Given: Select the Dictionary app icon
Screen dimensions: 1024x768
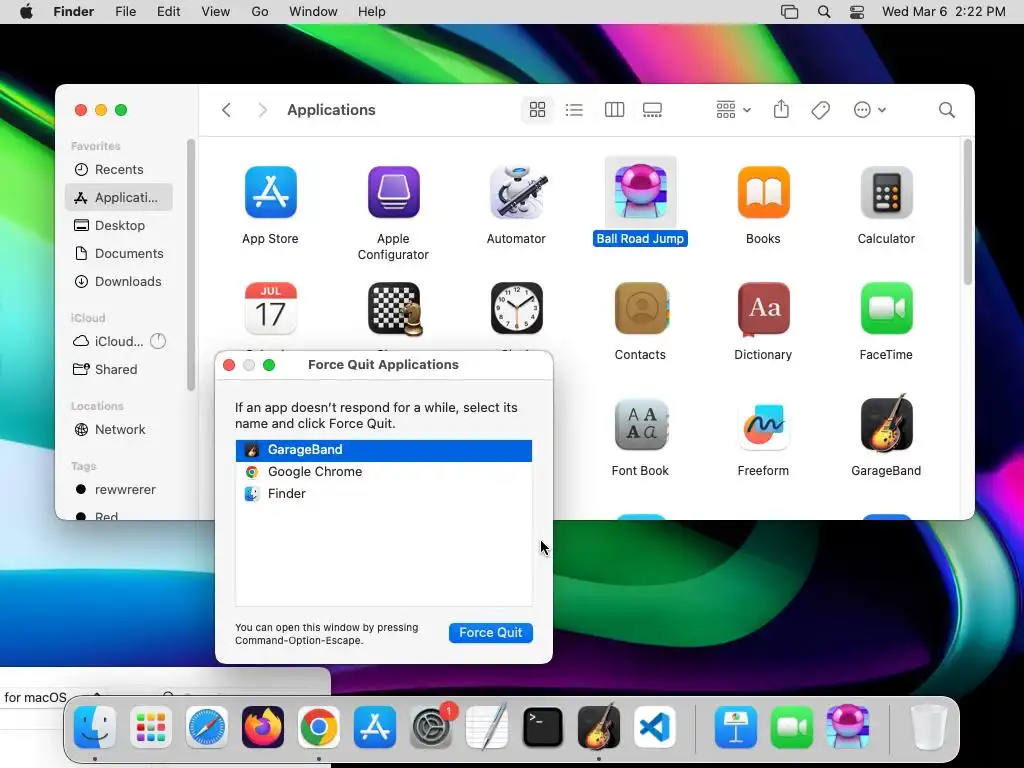Looking at the screenshot, I should 763,308.
